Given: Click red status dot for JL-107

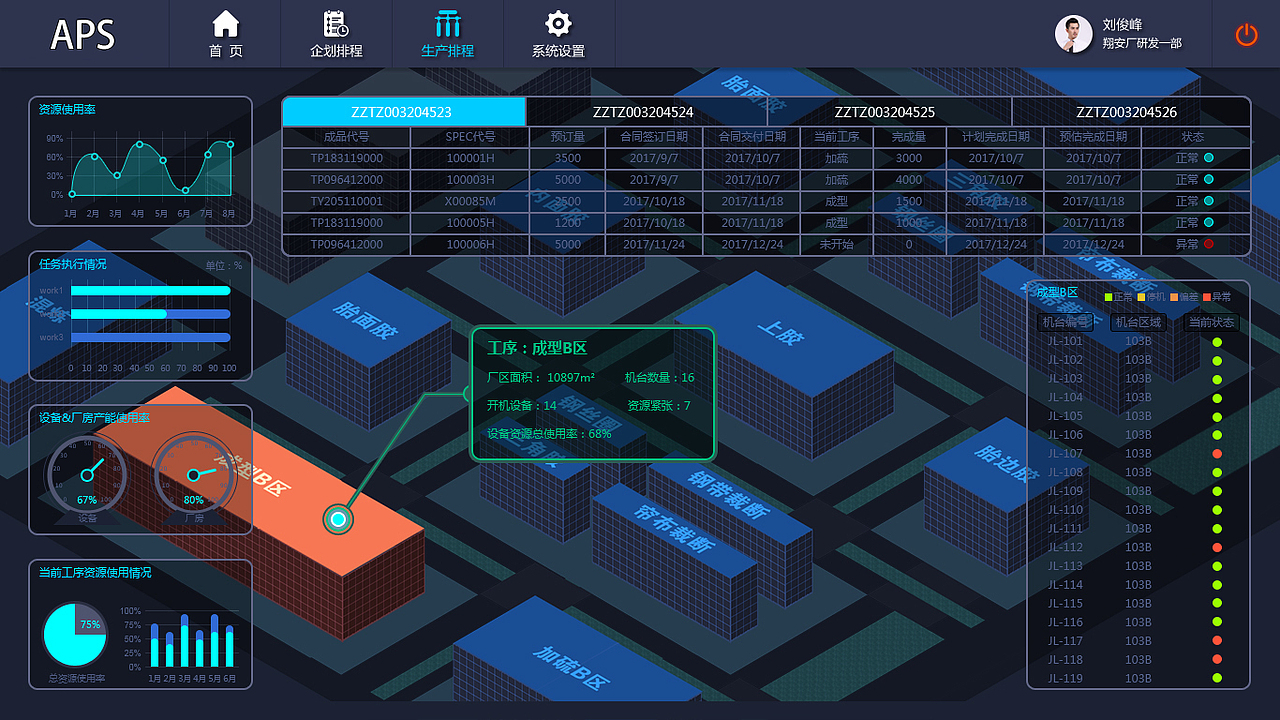Looking at the screenshot, I should click(x=1217, y=454).
